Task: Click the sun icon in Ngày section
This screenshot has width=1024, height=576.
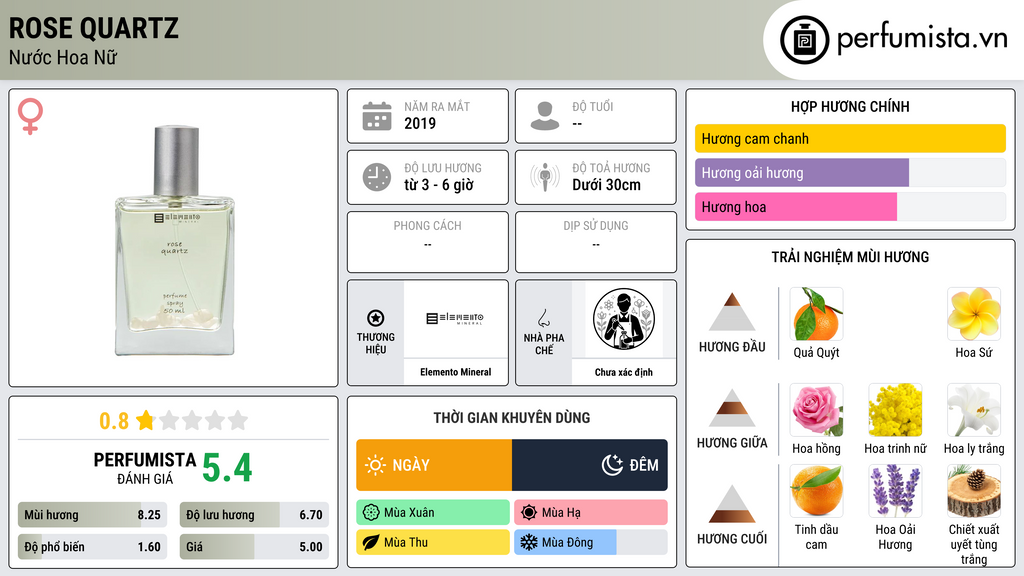Action: [375, 465]
